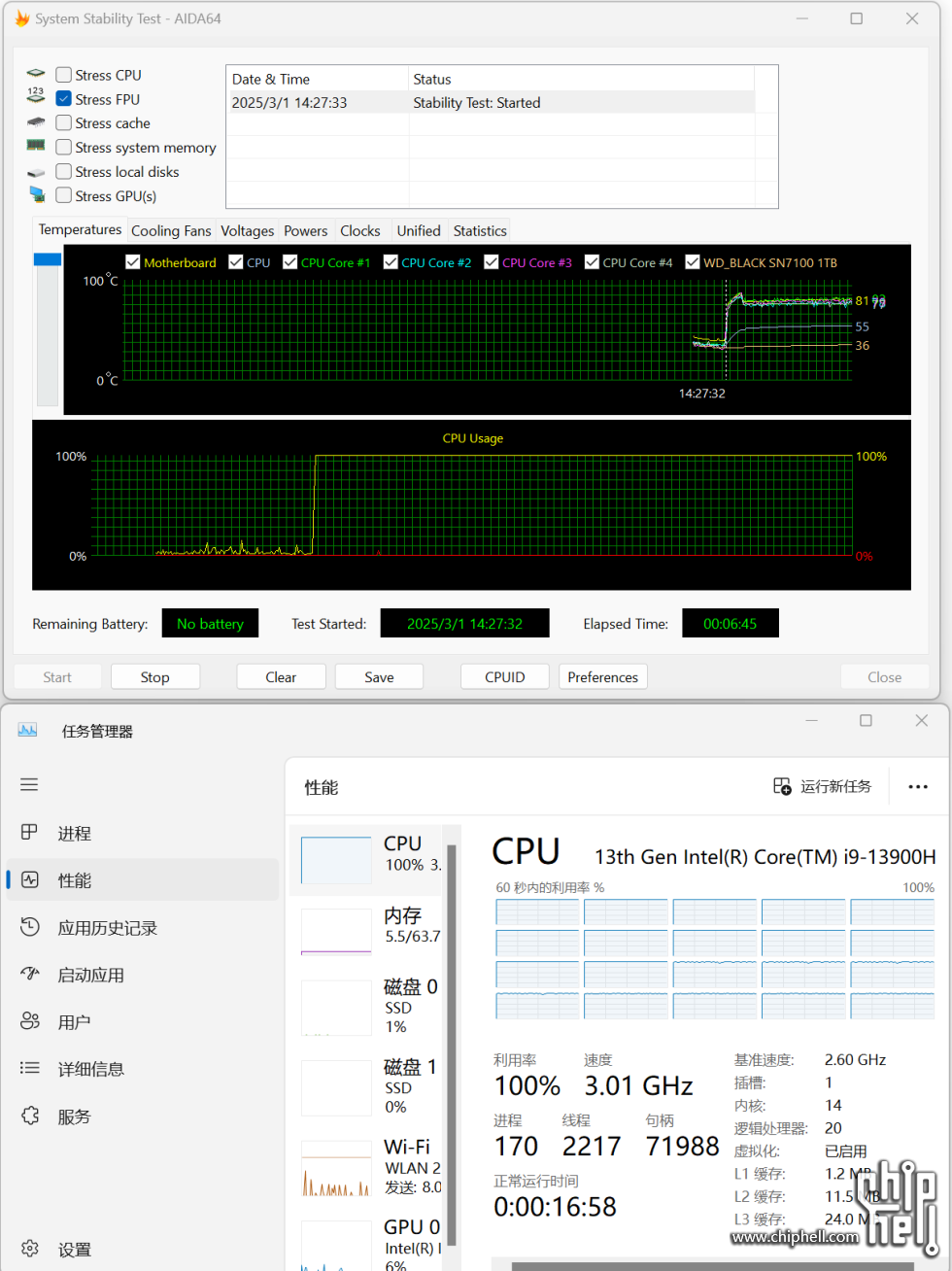Viewport: 952px width, 1271px height.
Task: Toggle the CPU Core #4 graph checkbox
Action: pyautogui.click(x=592, y=262)
